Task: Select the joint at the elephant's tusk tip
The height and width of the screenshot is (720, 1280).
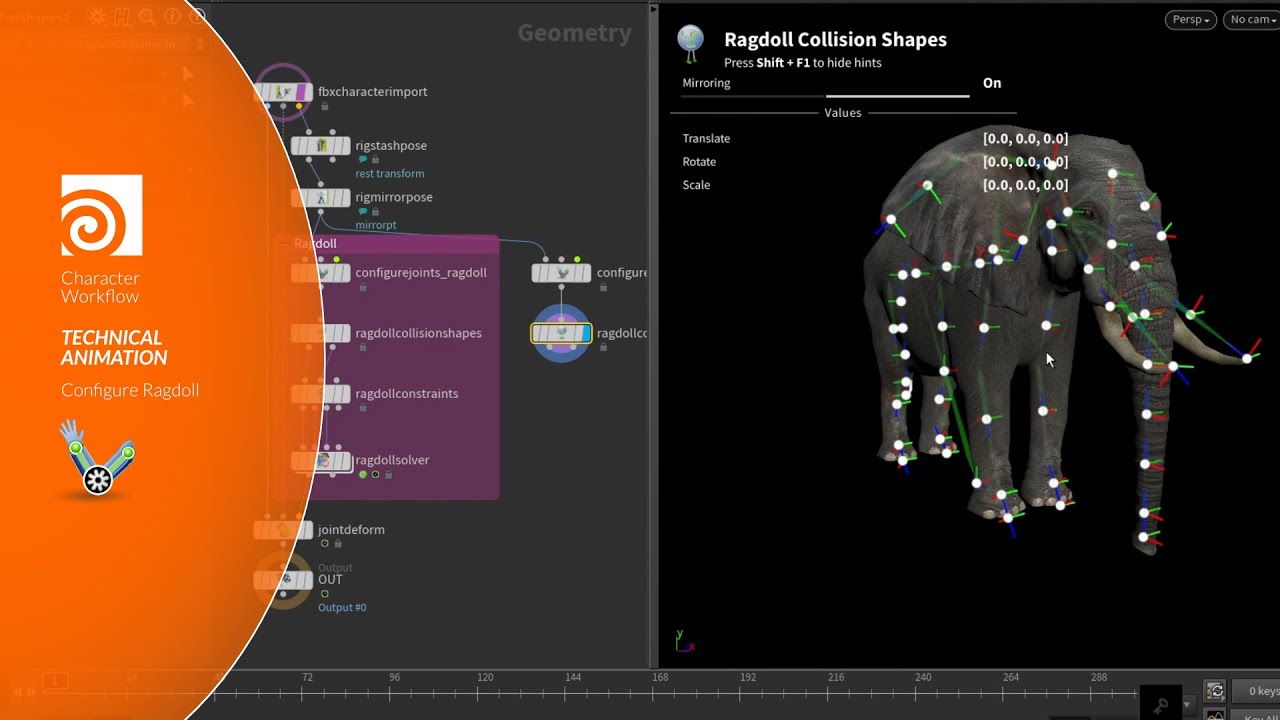Action: coord(1247,358)
